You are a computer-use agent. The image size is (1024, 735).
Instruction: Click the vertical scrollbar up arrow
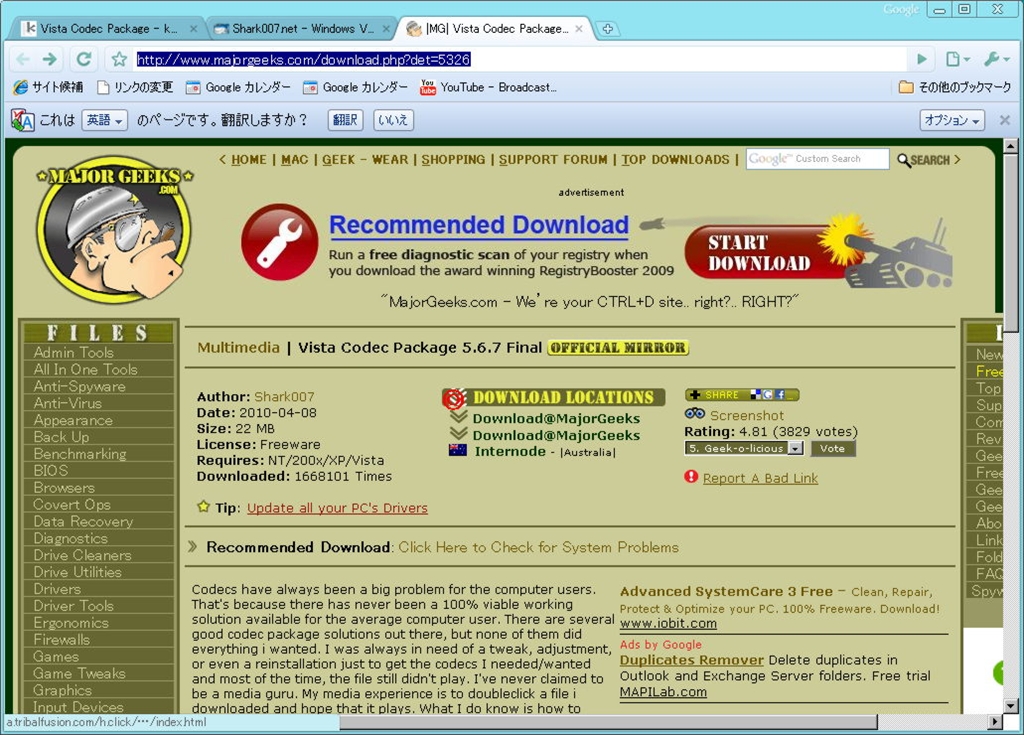[1010, 146]
